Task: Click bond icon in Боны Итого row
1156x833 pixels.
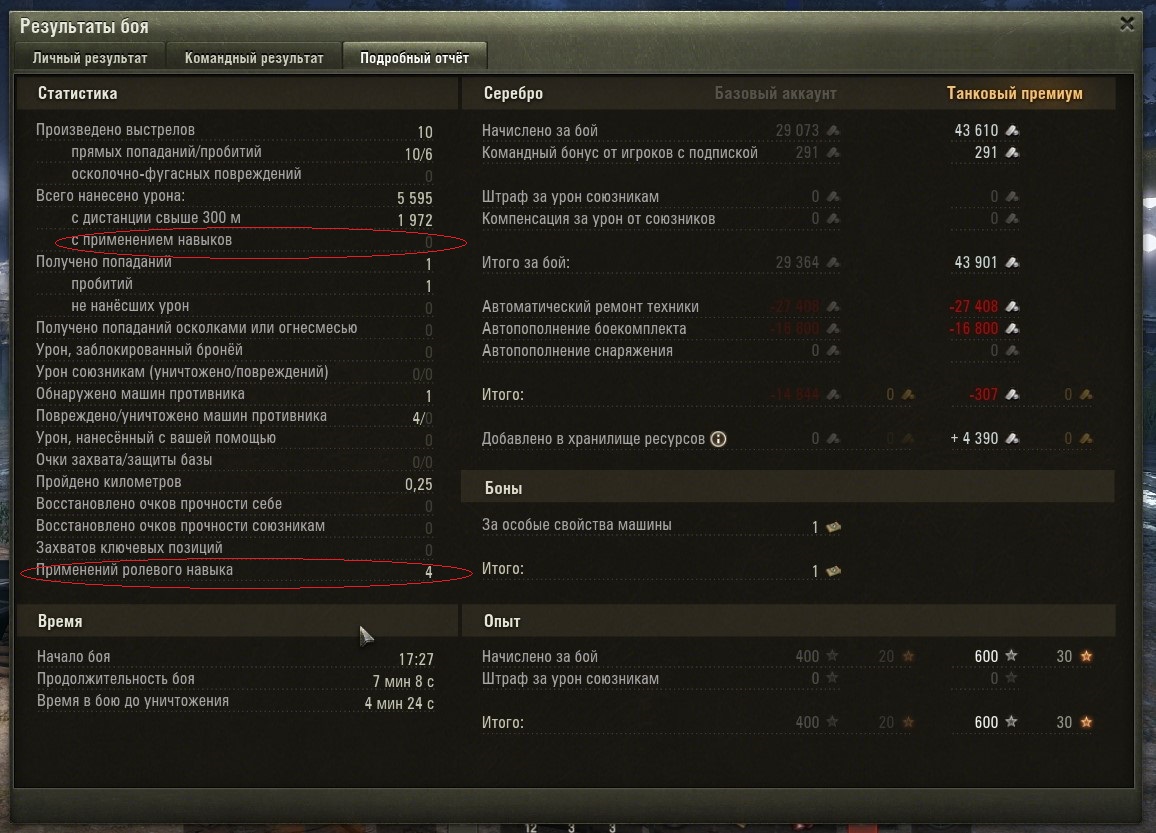Action: click(834, 571)
